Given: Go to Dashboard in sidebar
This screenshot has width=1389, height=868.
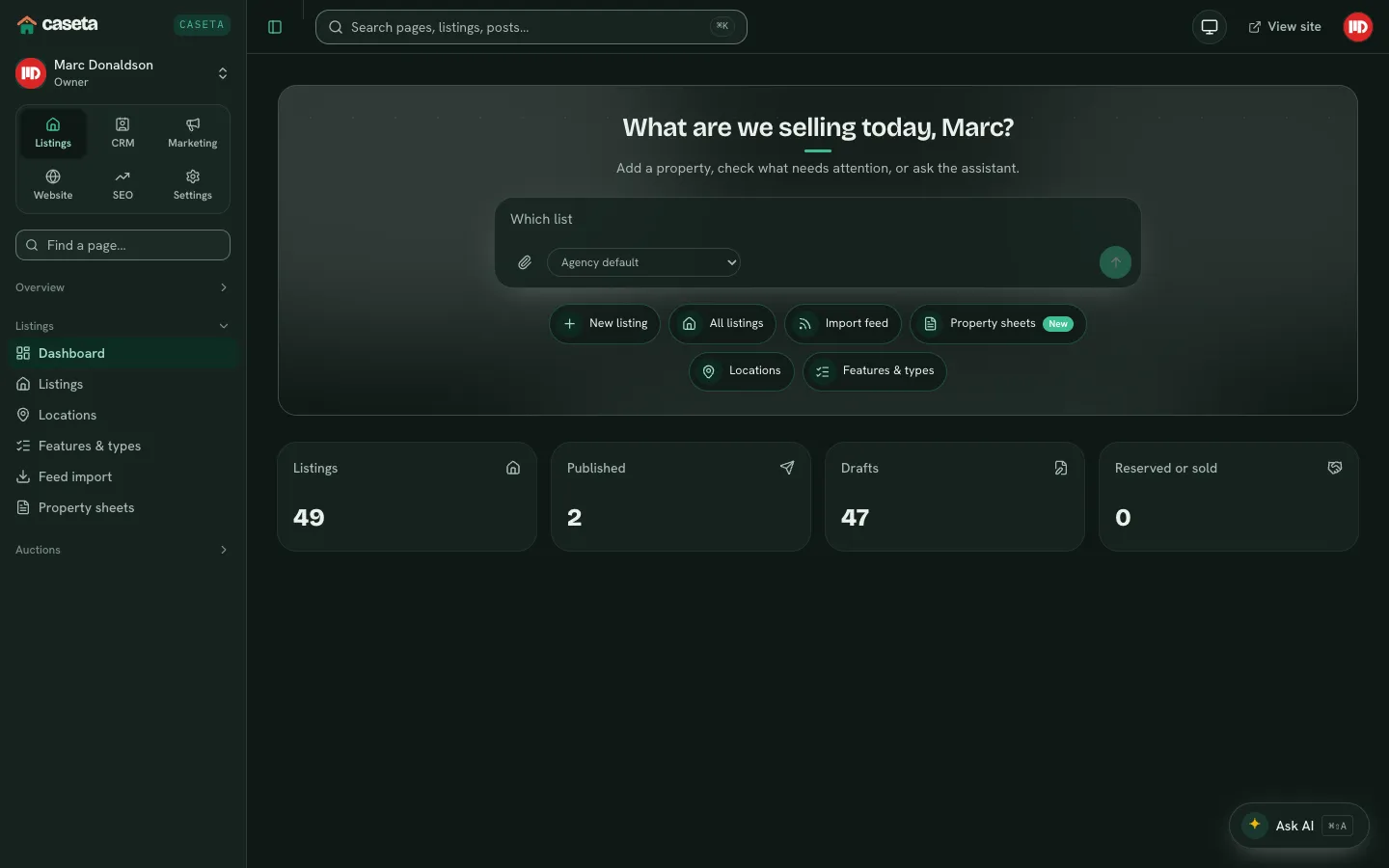Looking at the screenshot, I should point(123,353).
